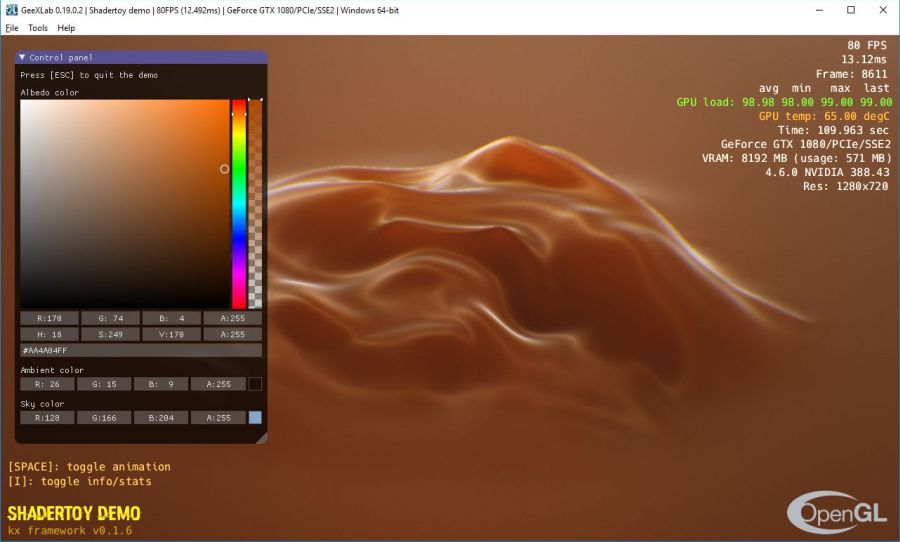
Task: Select the HSV row A:255 field
Action: (232, 334)
